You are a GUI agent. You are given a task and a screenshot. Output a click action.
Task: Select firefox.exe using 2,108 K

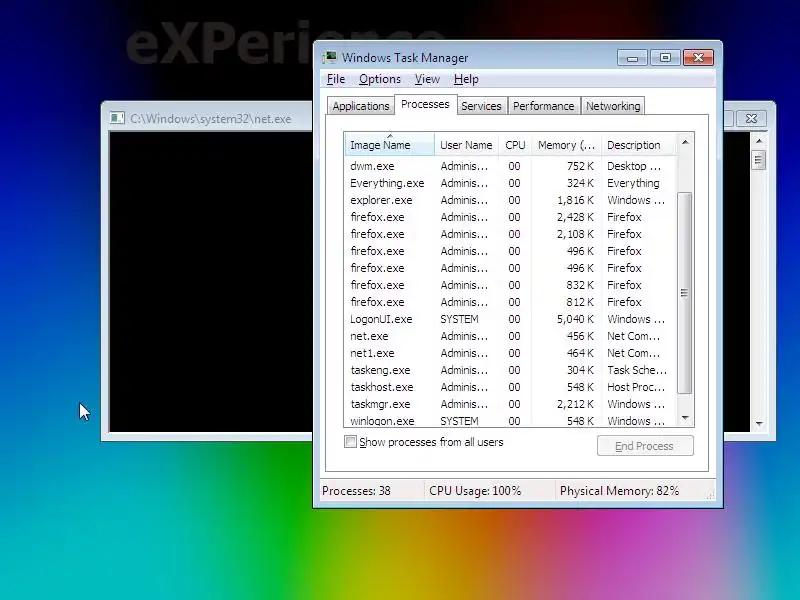[510, 234]
